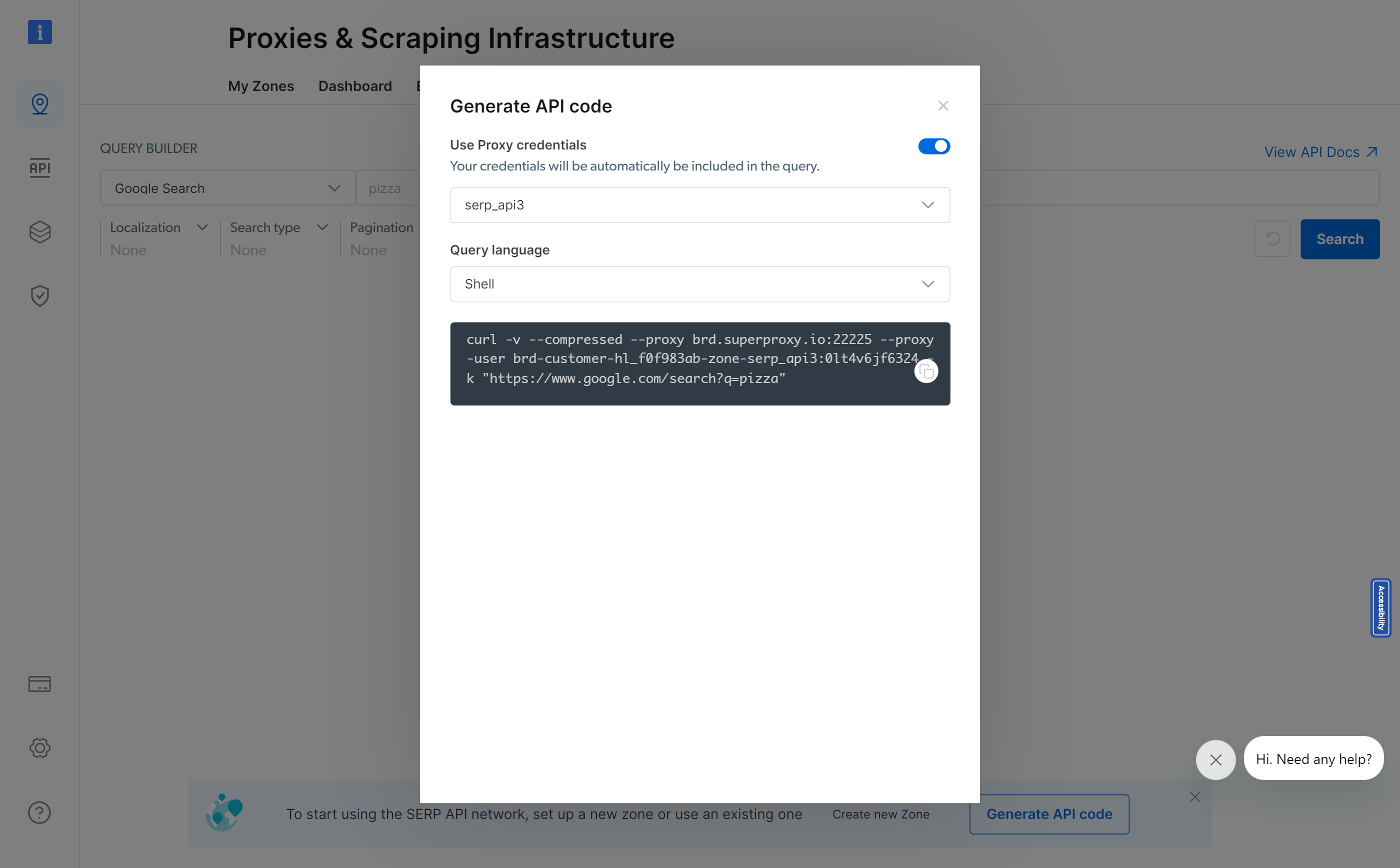Open View API Docs link

point(1320,151)
